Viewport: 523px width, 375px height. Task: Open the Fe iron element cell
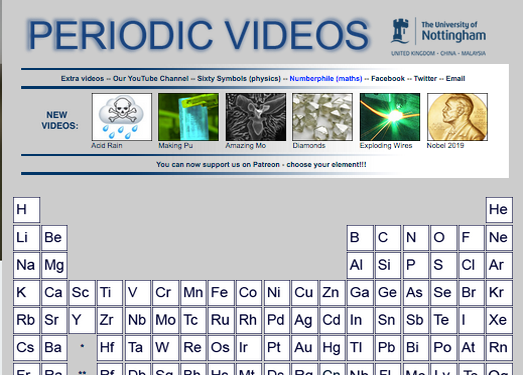pos(221,293)
